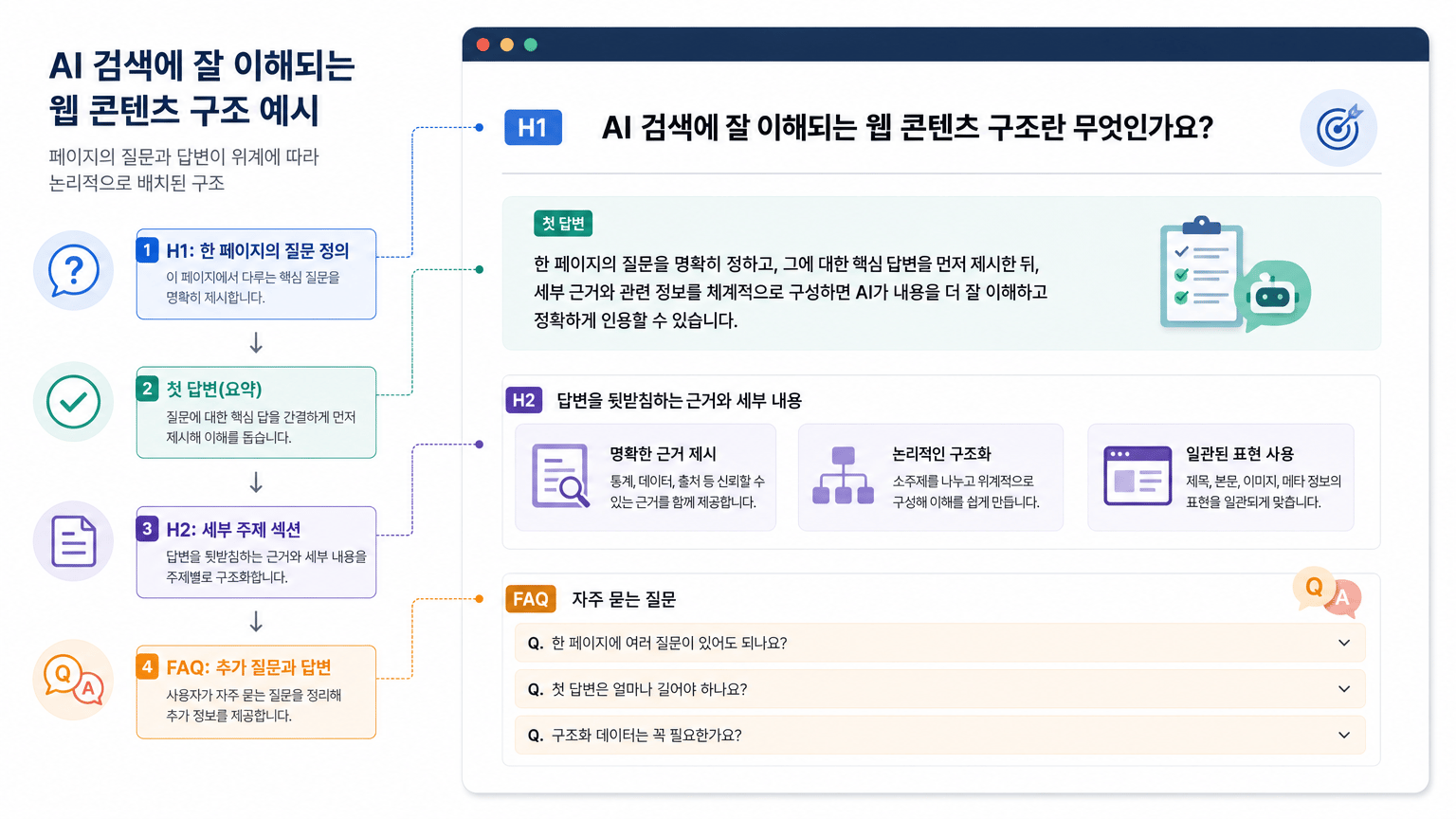Select the step 4 card FAQ: 추가 질문과 답변

click(x=256, y=692)
